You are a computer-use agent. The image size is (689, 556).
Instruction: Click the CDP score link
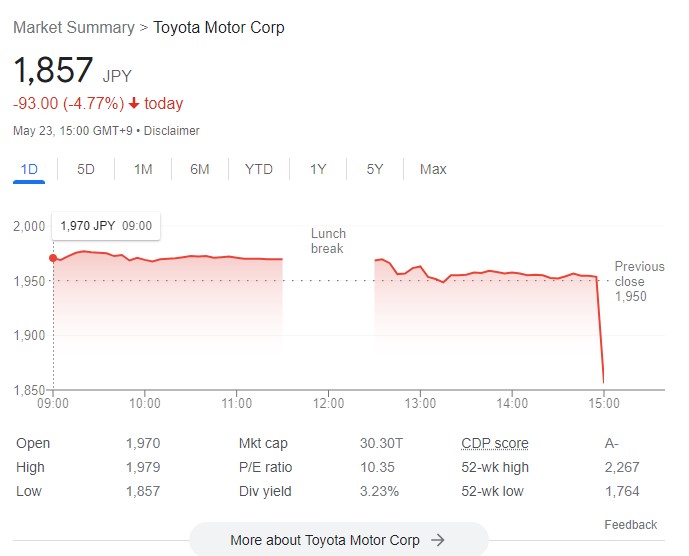495,443
